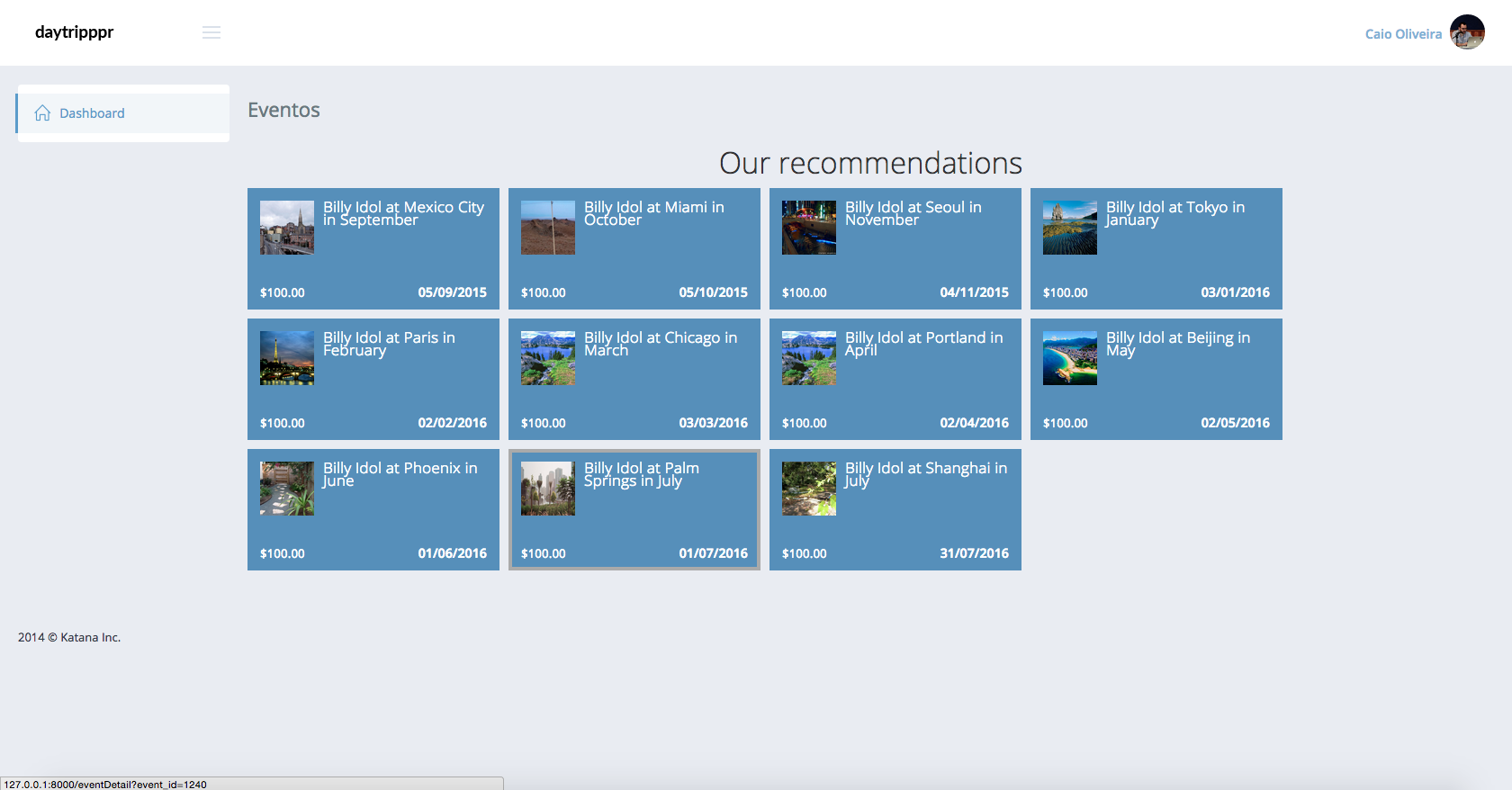Image resolution: width=1512 pixels, height=790 pixels.
Task: Click Portland event thumbnail image
Action: point(809,358)
